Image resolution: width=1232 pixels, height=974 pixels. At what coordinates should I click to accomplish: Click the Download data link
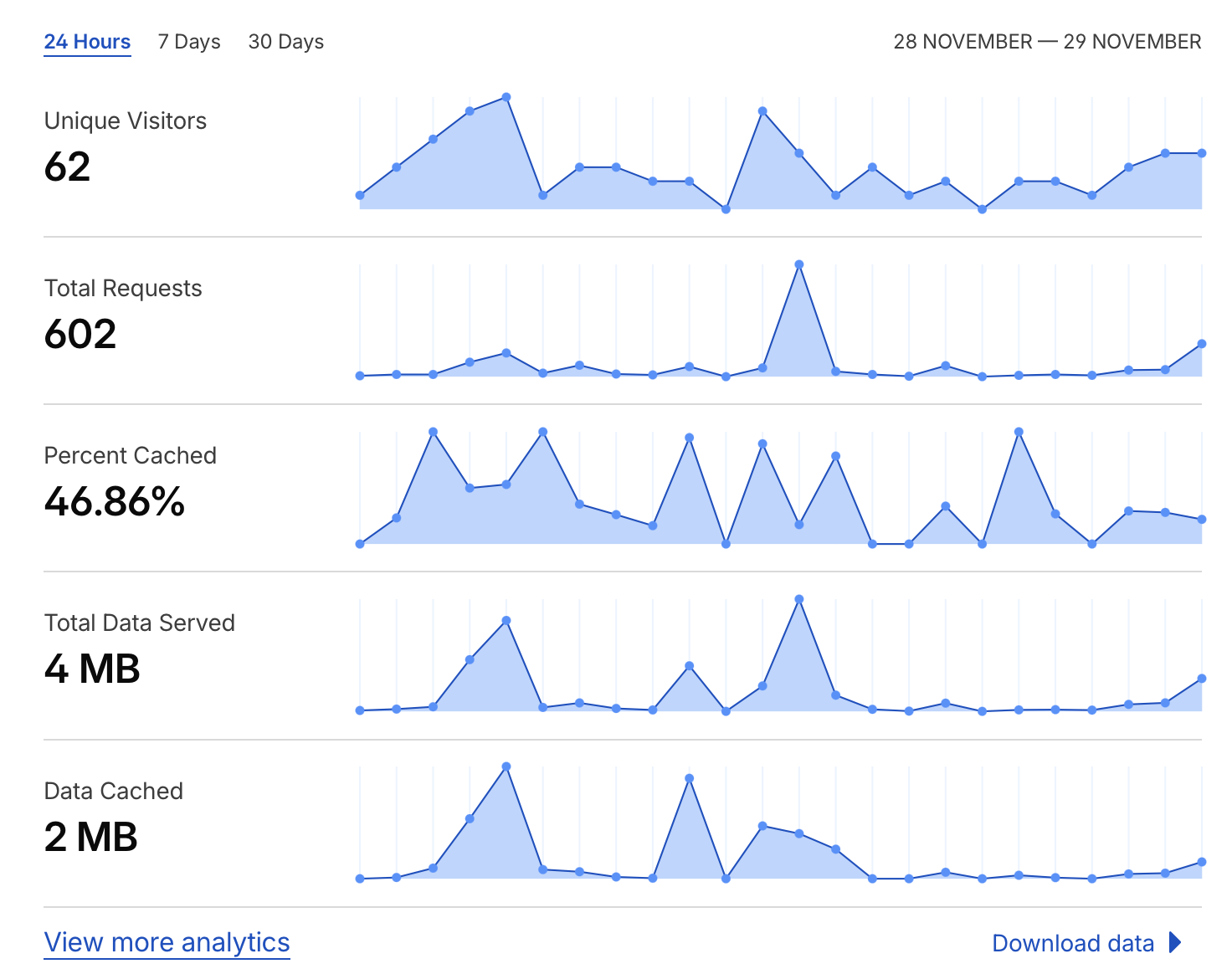point(1072,943)
